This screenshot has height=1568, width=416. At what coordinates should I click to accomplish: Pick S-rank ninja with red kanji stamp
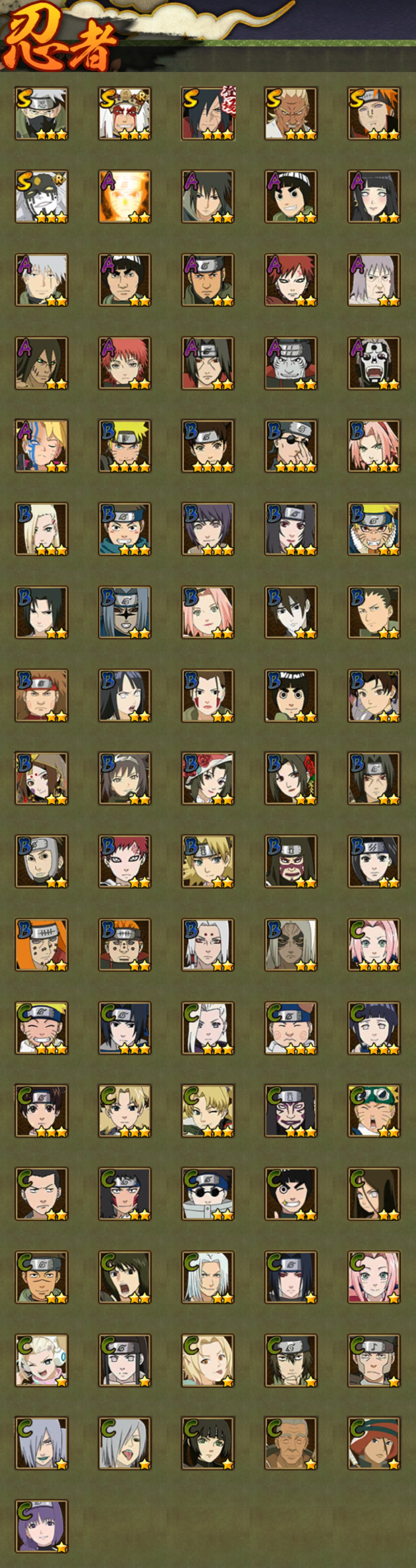click(208, 113)
